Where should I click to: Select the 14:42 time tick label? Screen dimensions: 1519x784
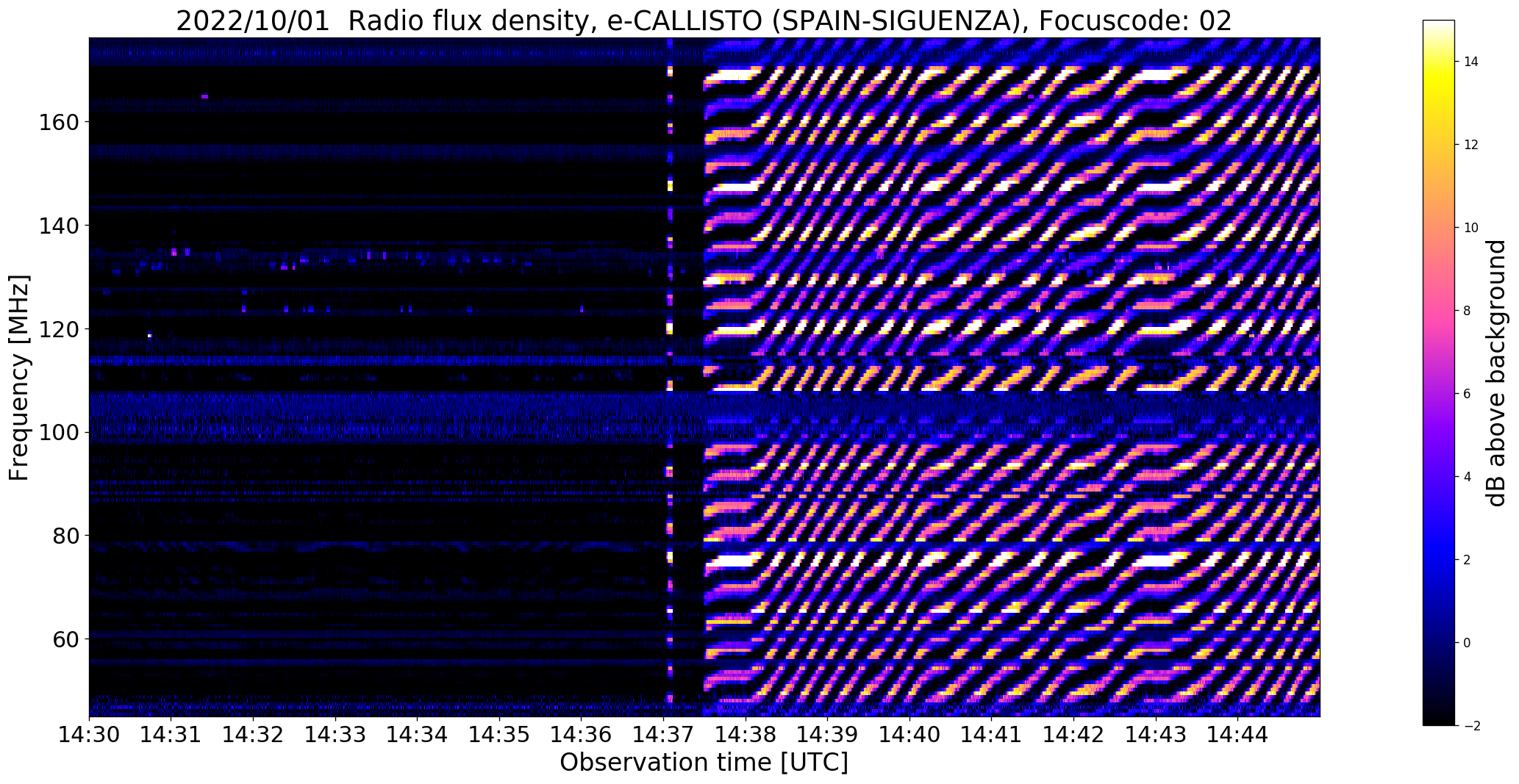coord(1073,734)
